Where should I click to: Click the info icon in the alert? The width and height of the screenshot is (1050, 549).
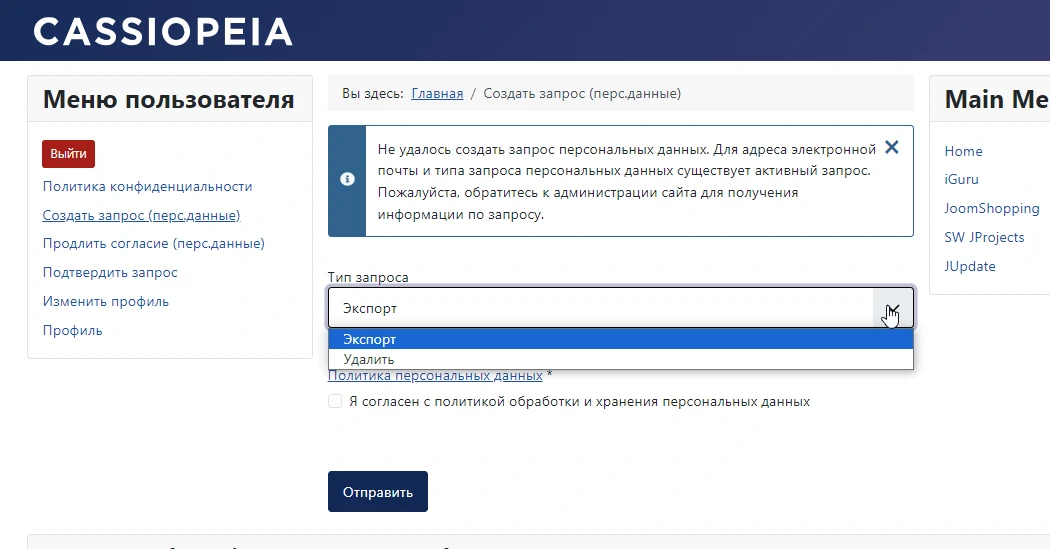click(x=347, y=179)
